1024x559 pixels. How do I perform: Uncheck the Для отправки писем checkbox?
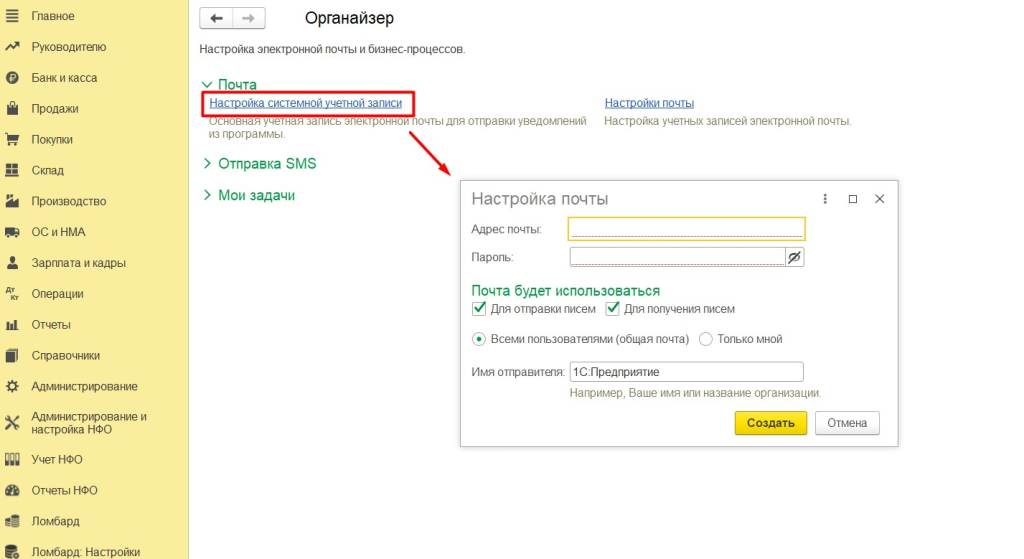click(x=479, y=309)
